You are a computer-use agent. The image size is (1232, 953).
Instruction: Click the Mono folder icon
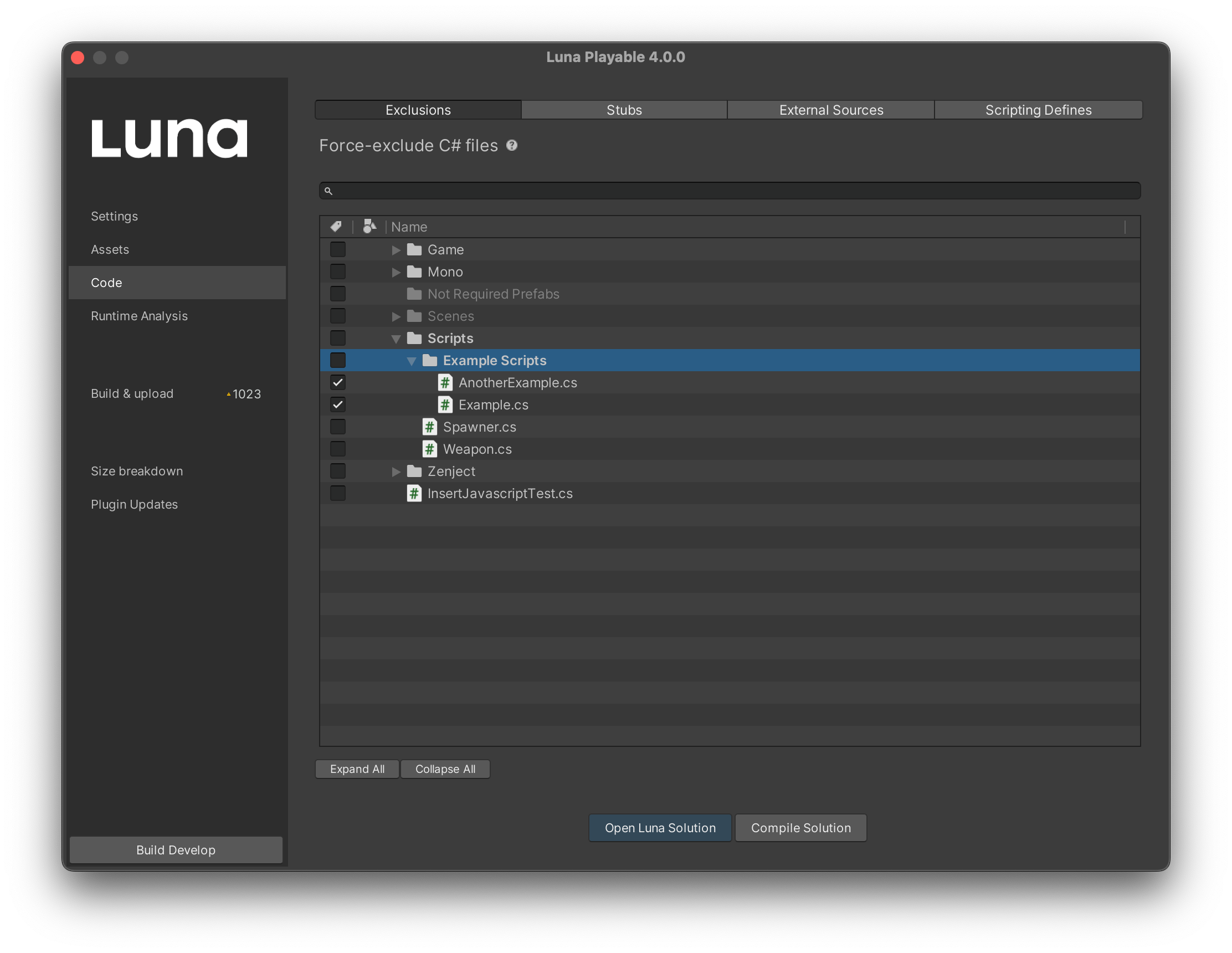(414, 271)
